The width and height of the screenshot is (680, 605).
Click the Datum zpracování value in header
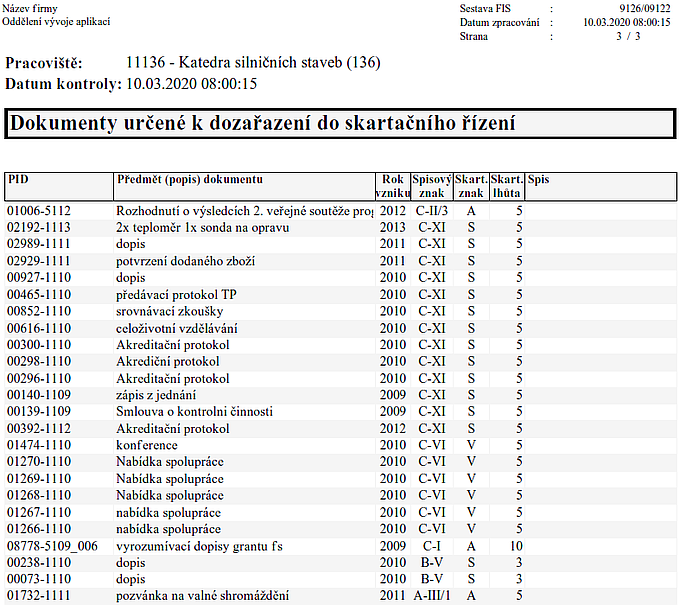tap(627, 23)
